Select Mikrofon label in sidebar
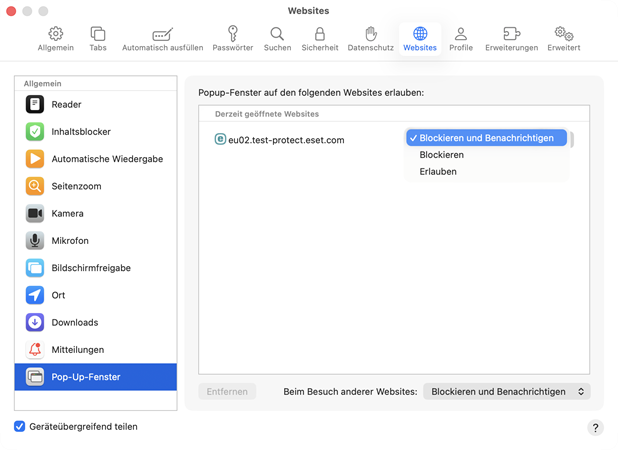The height and width of the screenshot is (450, 618). point(70,240)
